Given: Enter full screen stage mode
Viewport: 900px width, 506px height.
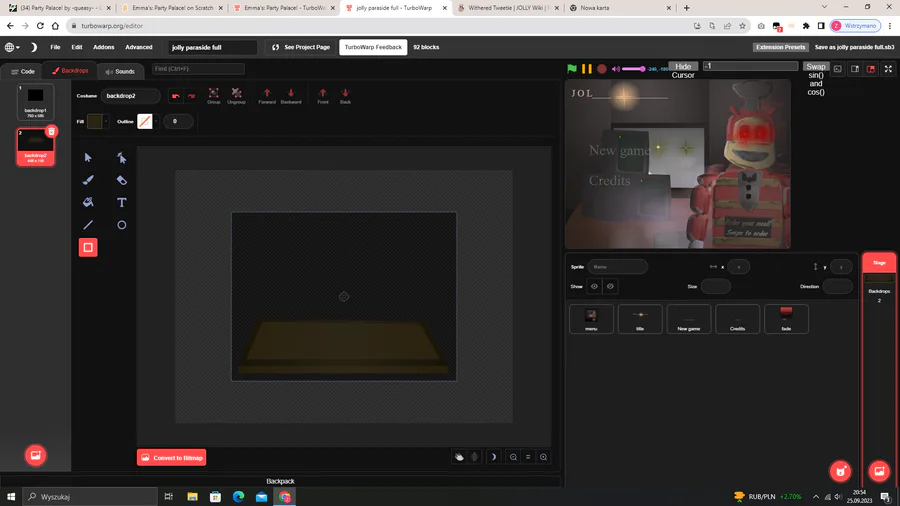Looking at the screenshot, I should pos(888,69).
